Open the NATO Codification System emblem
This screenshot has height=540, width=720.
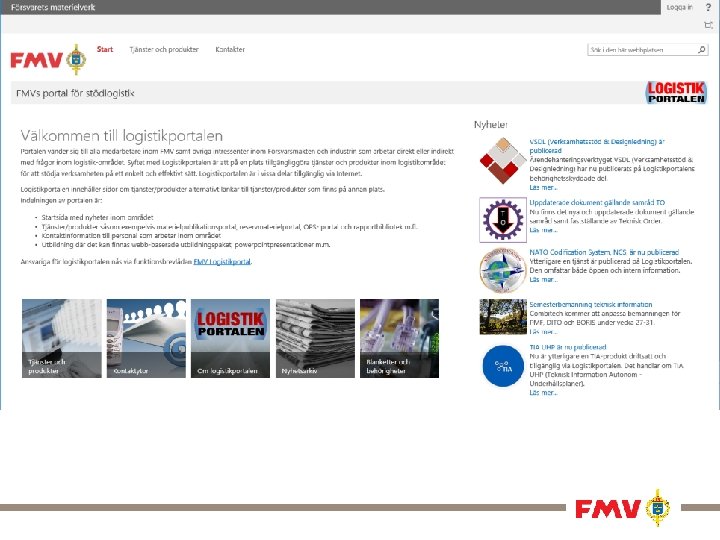pyautogui.click(x=503, y=270)
